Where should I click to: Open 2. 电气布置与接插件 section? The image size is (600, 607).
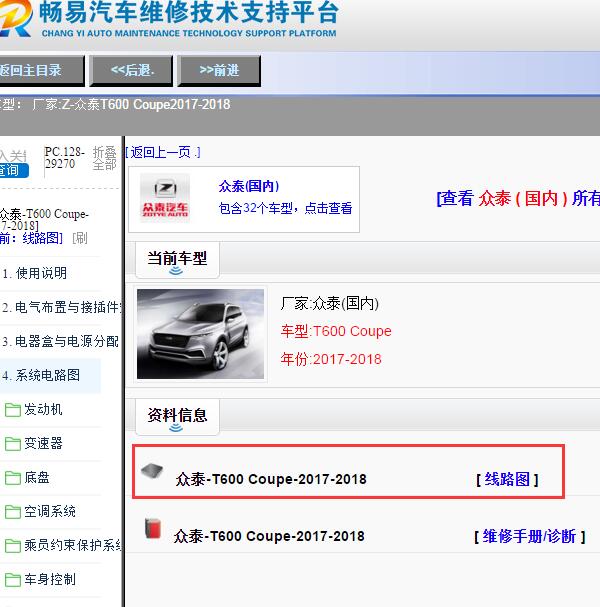tap(62, 307)
